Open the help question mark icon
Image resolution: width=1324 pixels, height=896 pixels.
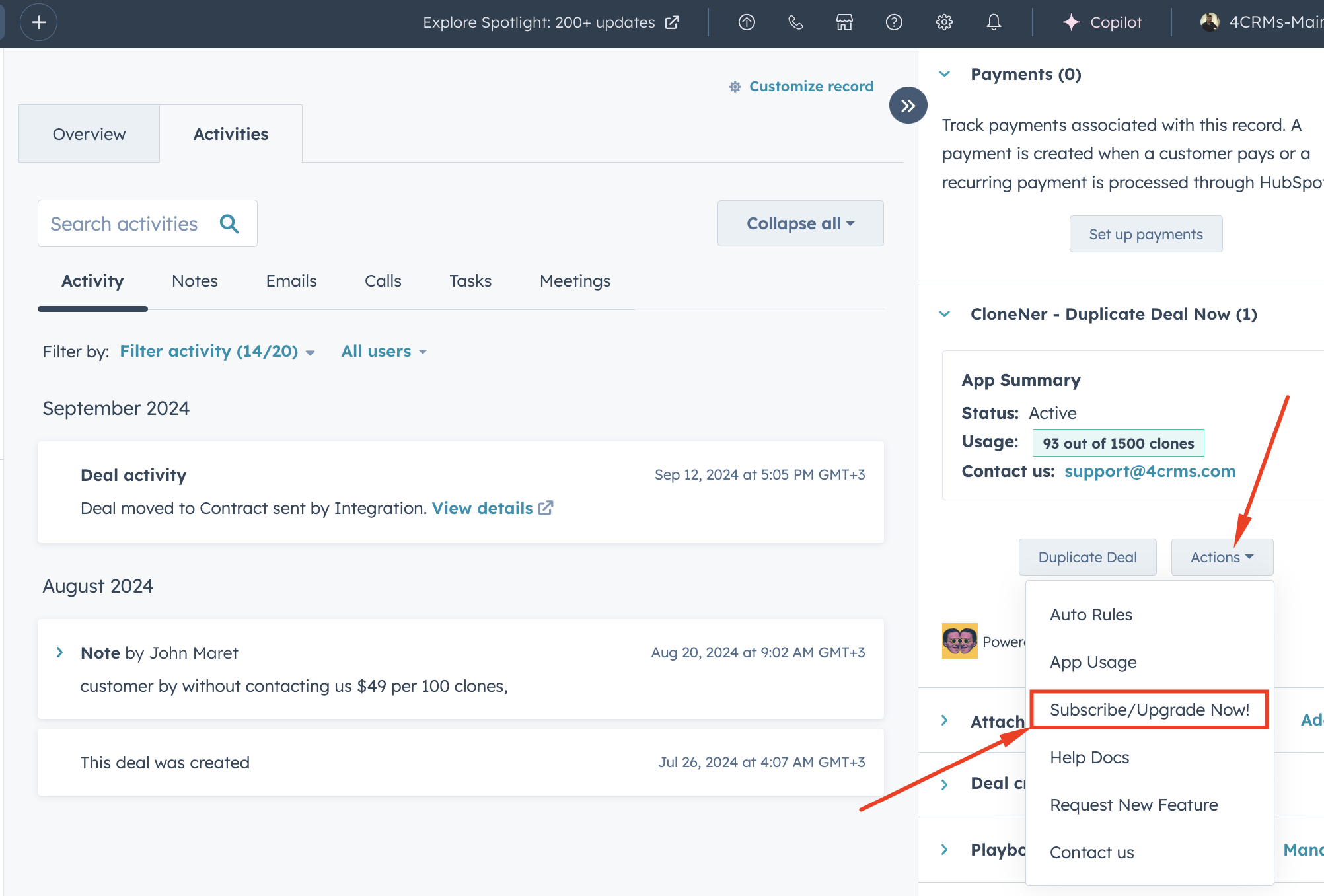[894, 22]
